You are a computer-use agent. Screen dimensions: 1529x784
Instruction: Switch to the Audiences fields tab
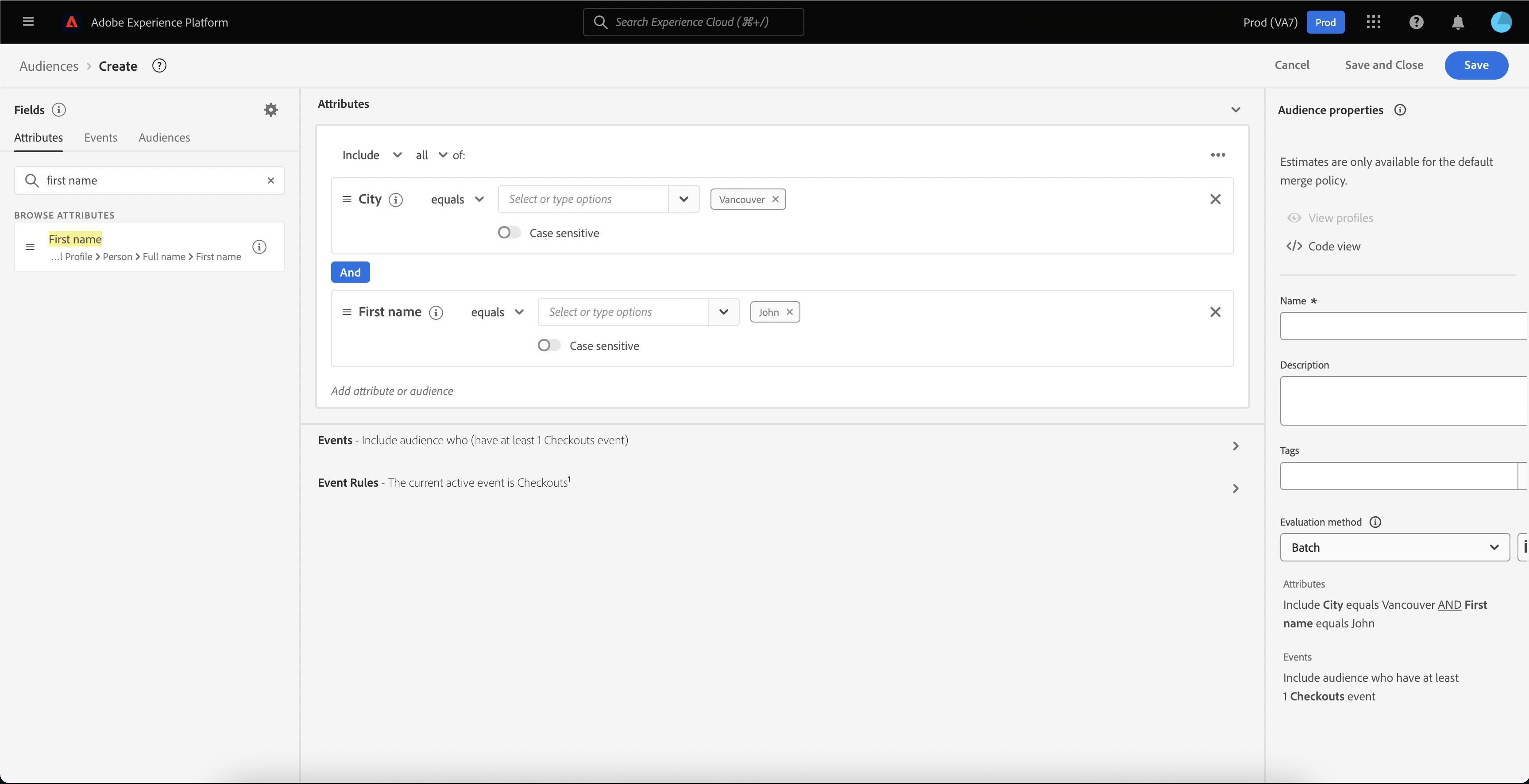(x=164, y=138)
